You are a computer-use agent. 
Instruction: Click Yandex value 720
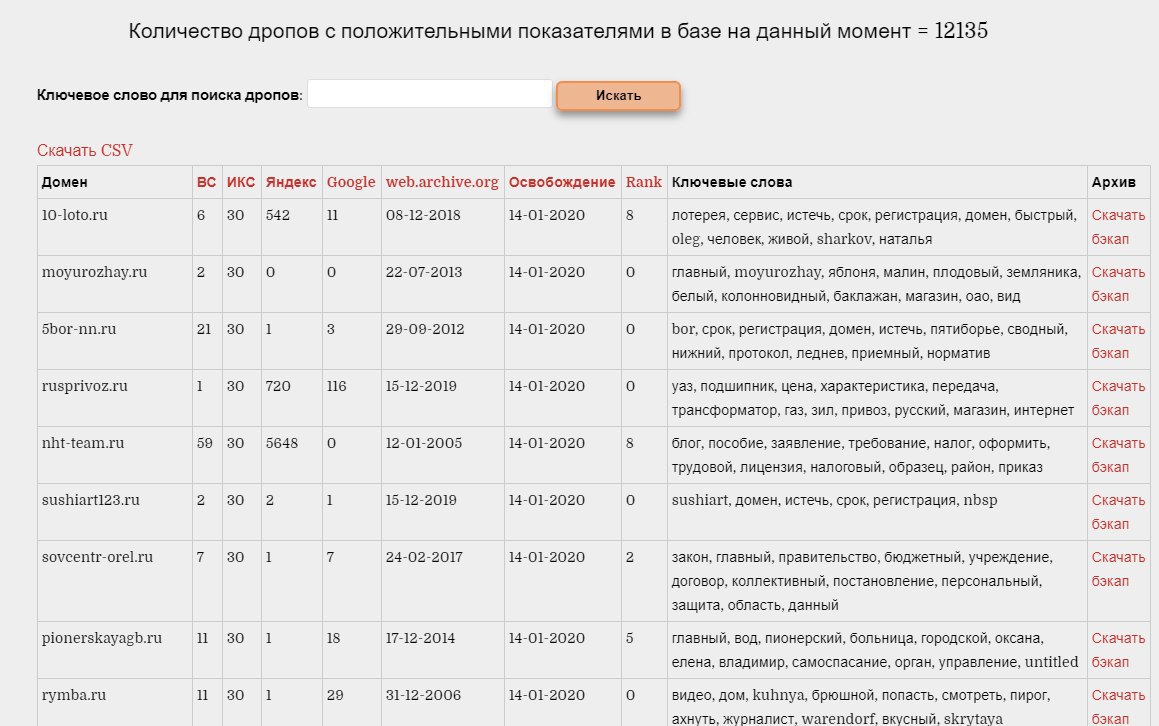pyautogui.click(x=278, y=386)
